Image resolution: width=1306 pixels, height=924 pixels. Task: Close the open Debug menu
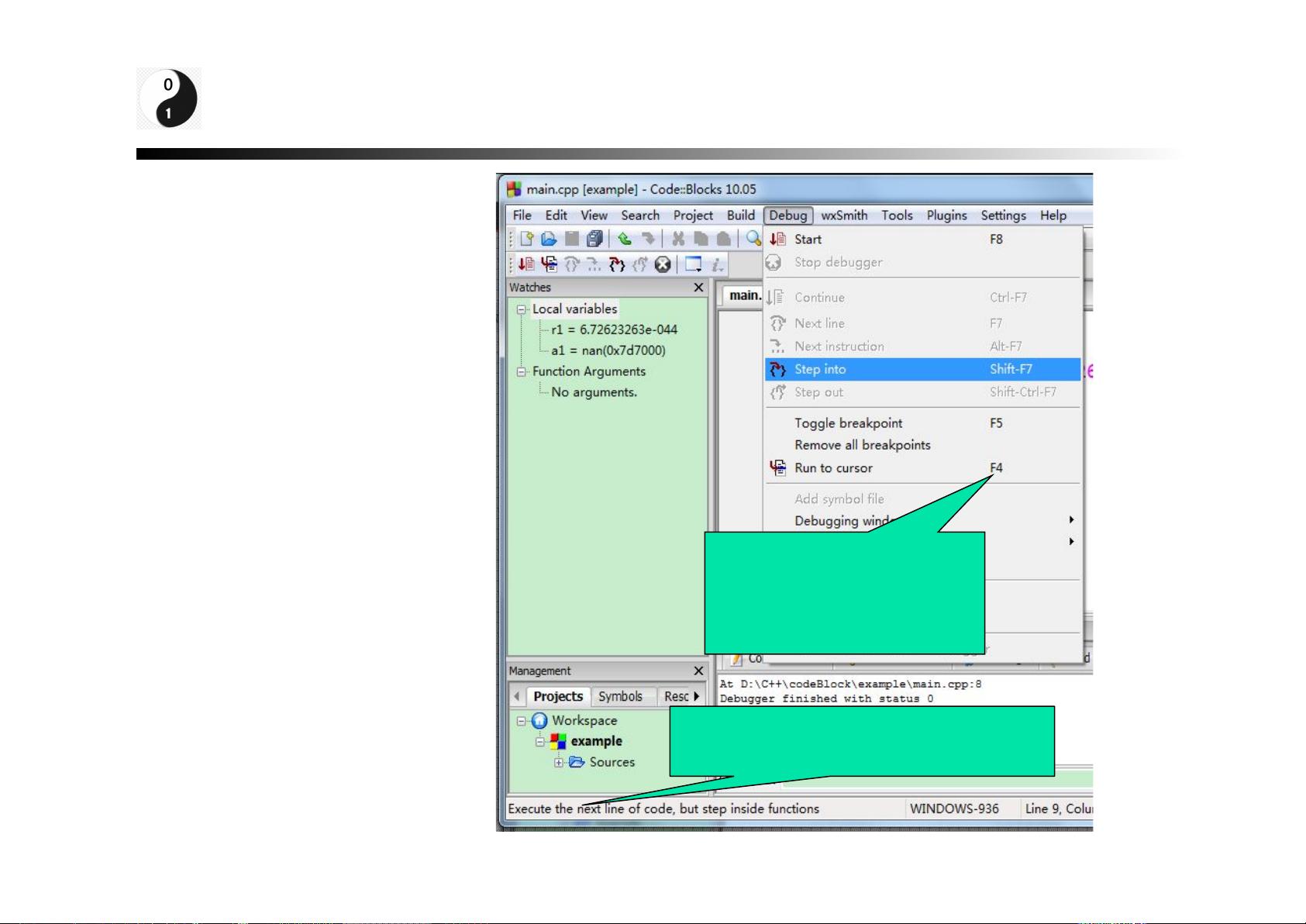tap(788, 215)
